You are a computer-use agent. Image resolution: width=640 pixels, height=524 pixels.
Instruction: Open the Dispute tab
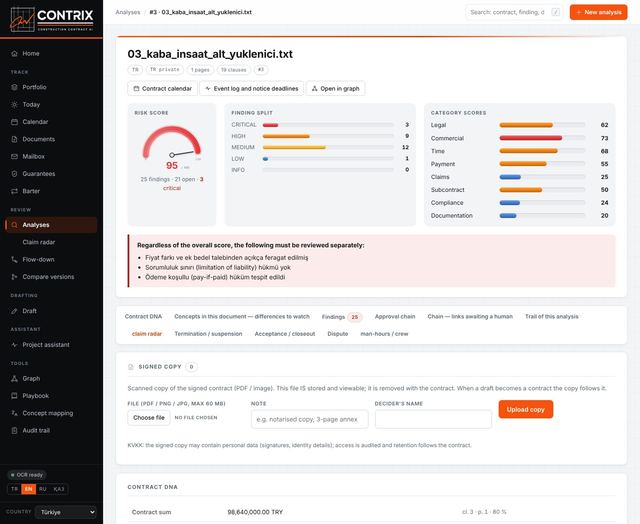coord(338,334)
